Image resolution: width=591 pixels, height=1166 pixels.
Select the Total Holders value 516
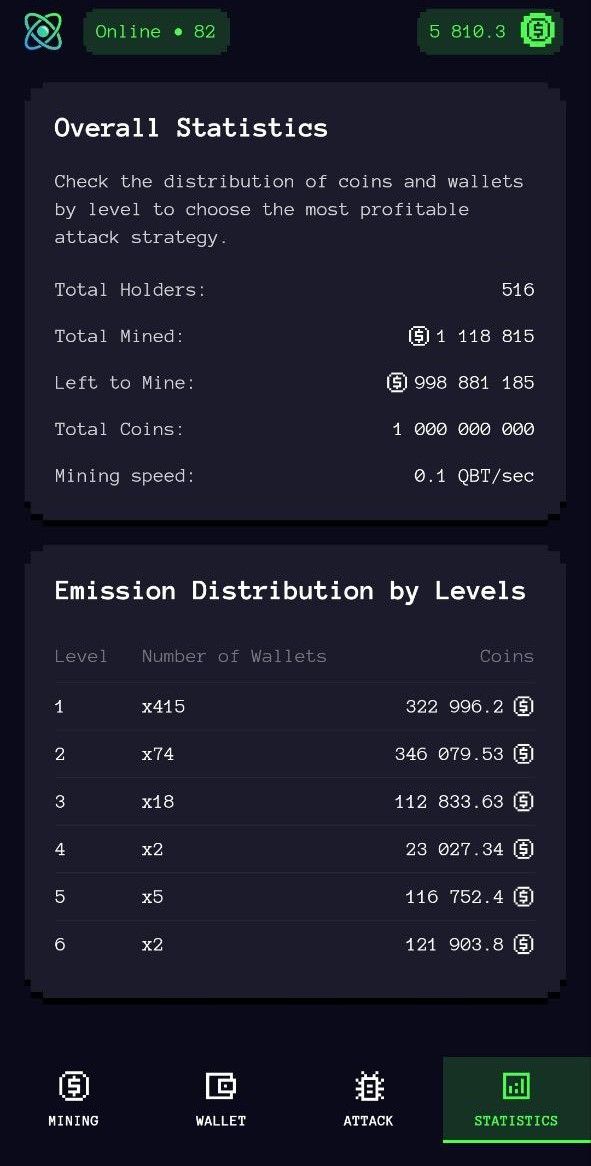coord(517,289)
